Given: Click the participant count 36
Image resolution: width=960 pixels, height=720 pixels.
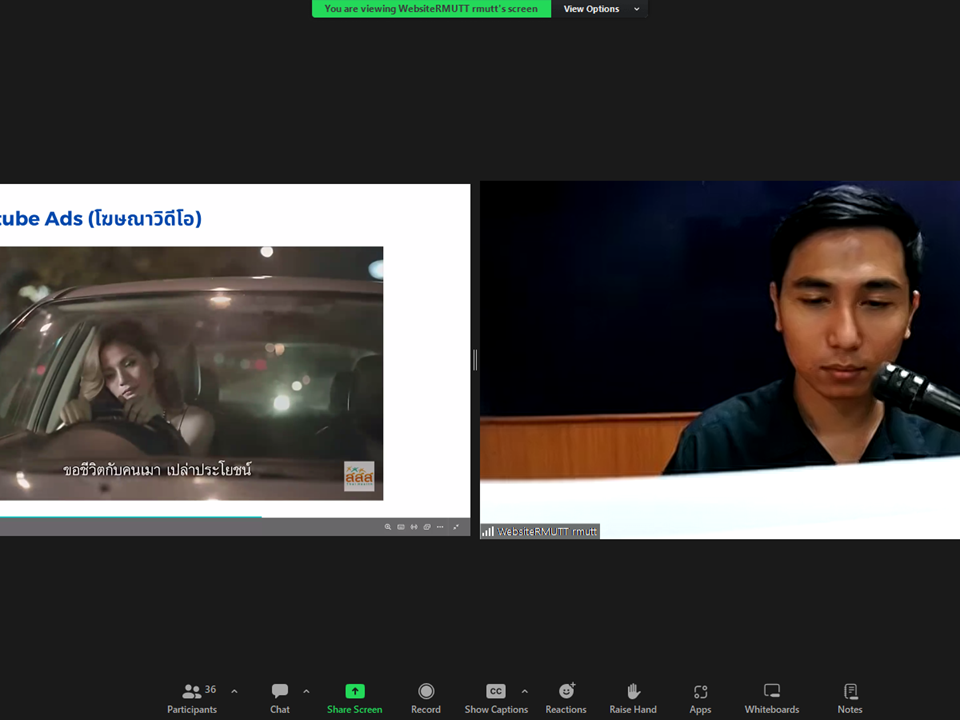Looking at the screenshot, I should [x=210, y=689].
